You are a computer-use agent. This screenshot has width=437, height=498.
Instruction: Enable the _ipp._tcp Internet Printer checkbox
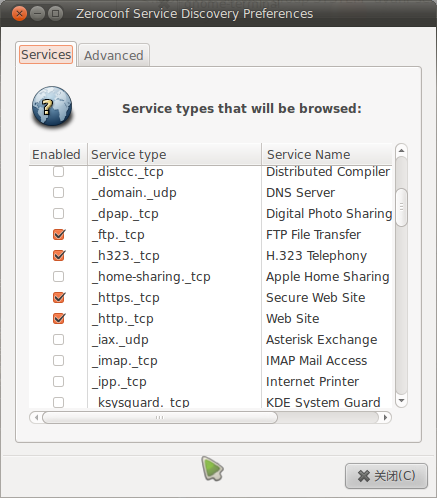coord(59,382)
